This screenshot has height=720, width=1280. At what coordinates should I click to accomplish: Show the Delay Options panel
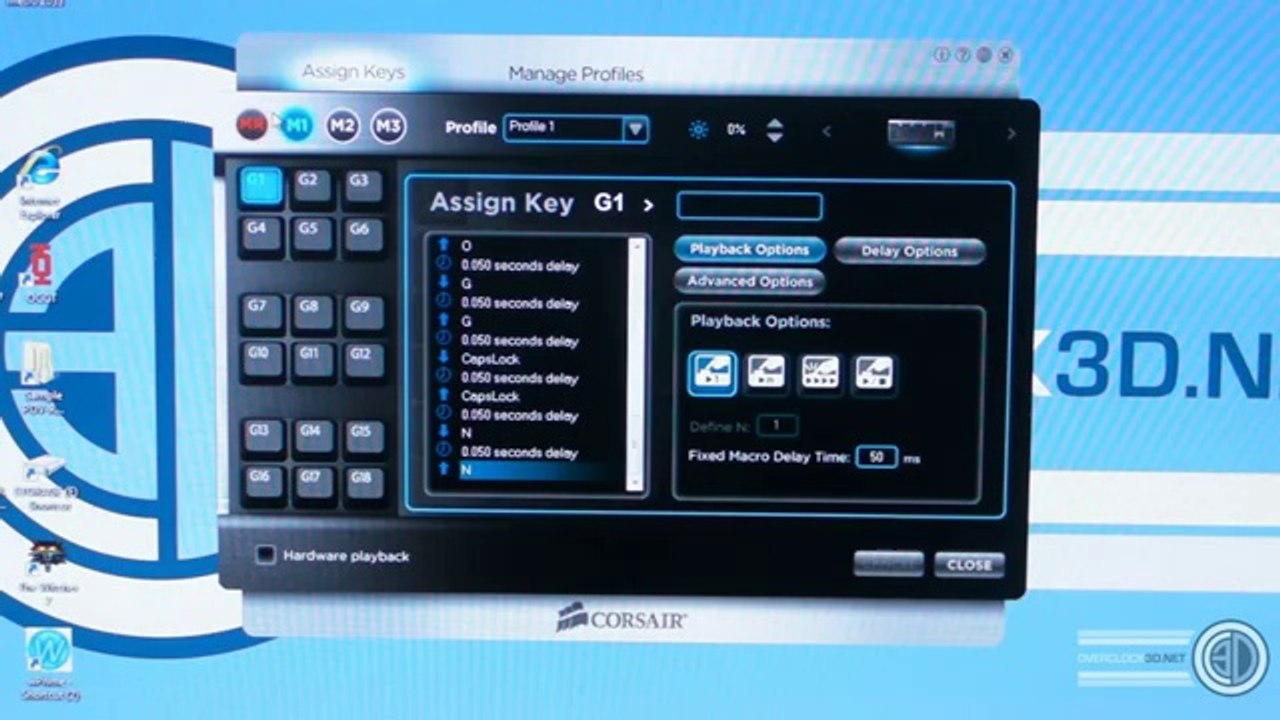coord(909,251)
